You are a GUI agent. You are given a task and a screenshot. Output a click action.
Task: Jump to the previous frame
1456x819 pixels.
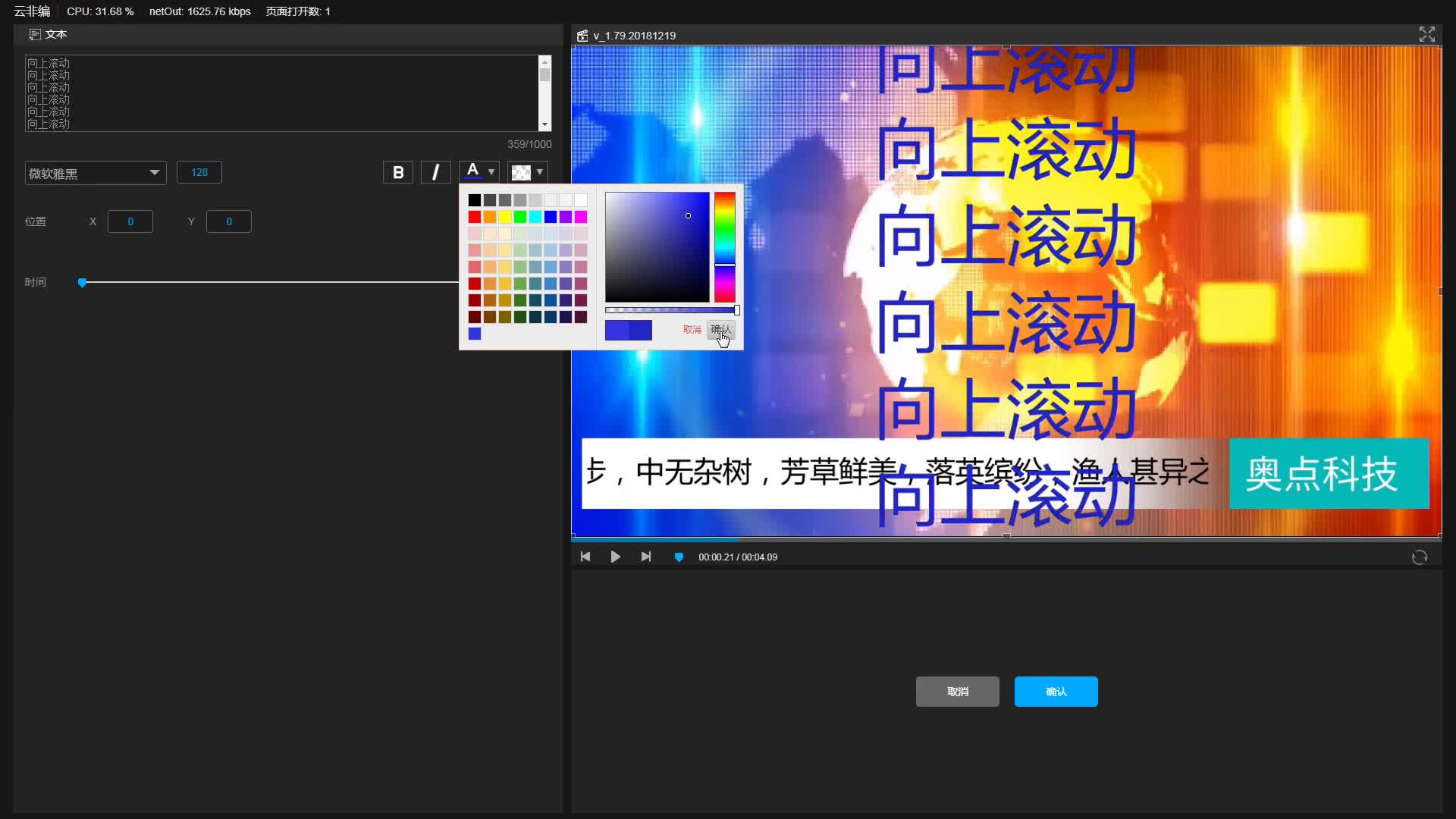click(585, 557)
